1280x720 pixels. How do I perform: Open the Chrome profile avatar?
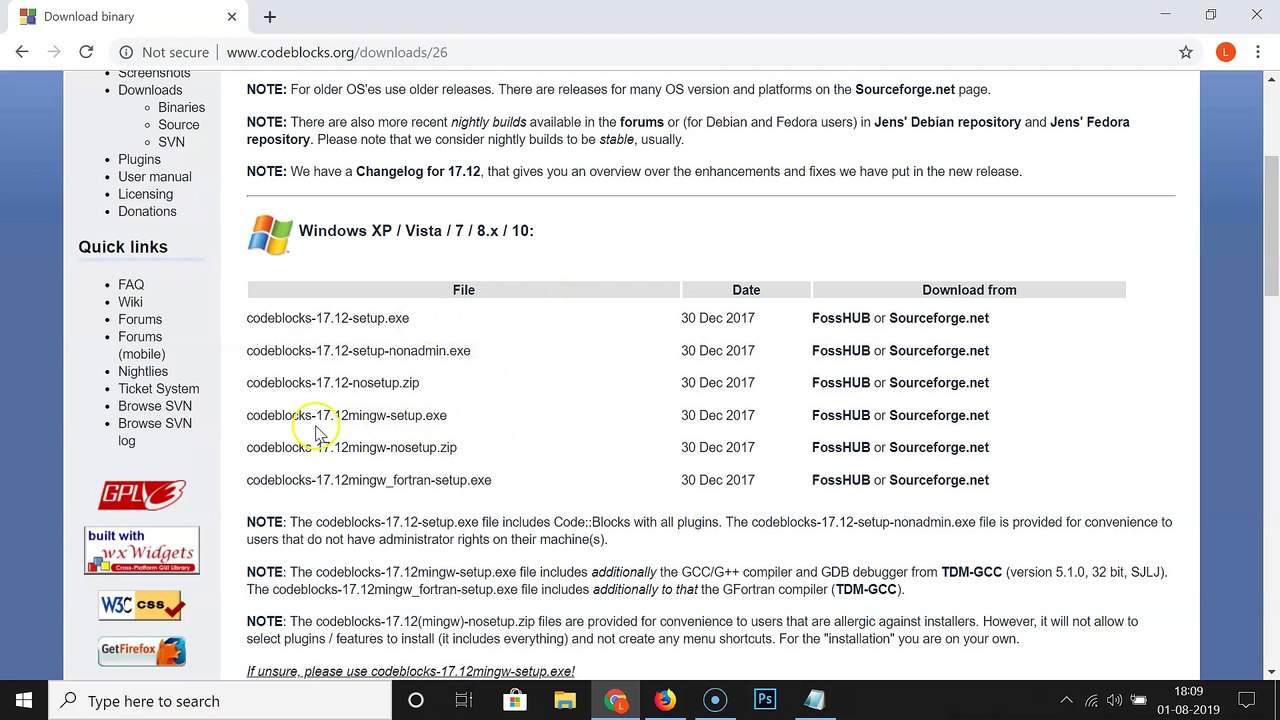[x=1225, y=52]
